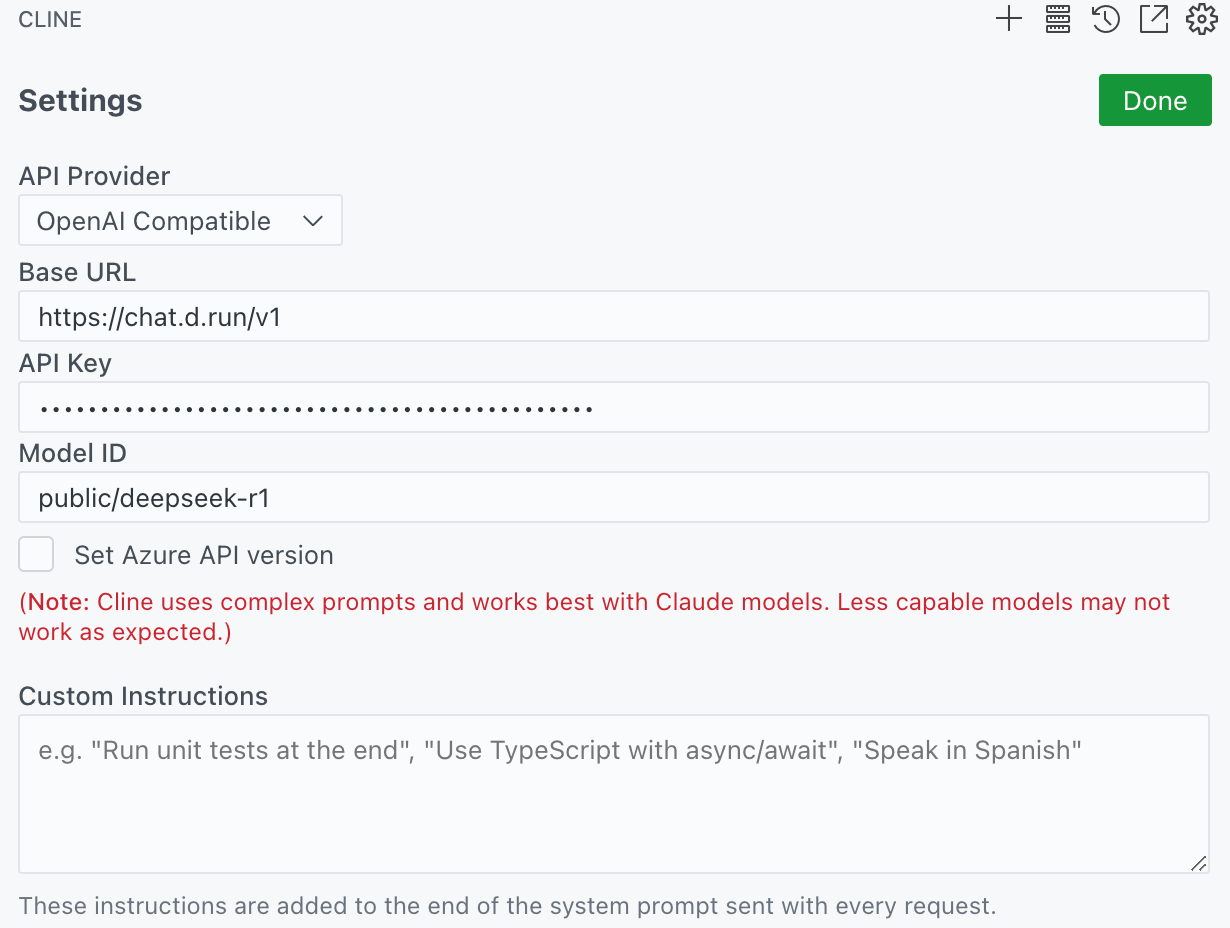Click the Done button
The image size is (1230, 928).
1154,101
